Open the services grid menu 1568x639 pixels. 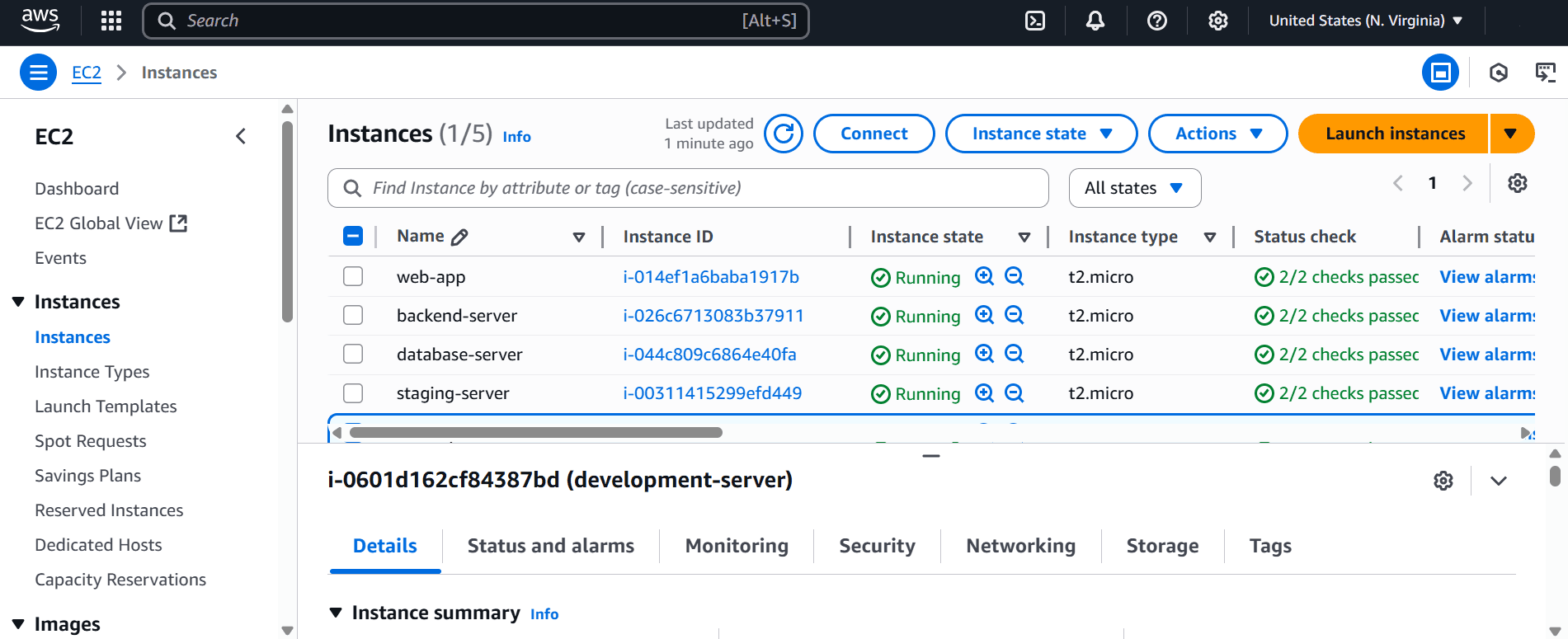111,21
